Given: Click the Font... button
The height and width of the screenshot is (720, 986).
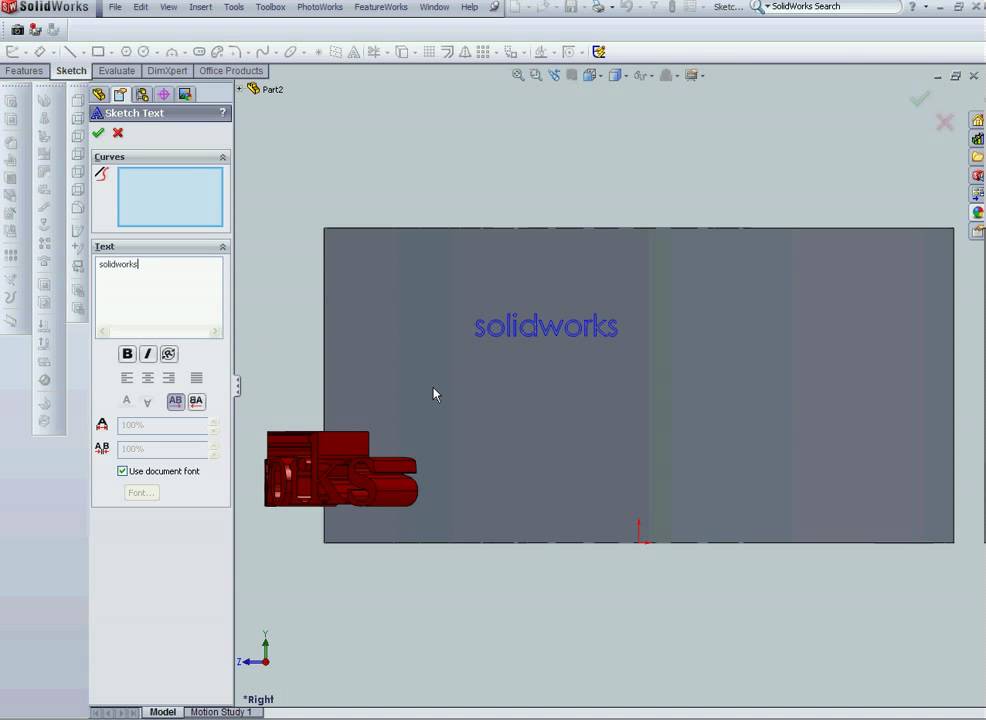Looking at the screenshot, I should pyautogui.click(x=141, y=492).
